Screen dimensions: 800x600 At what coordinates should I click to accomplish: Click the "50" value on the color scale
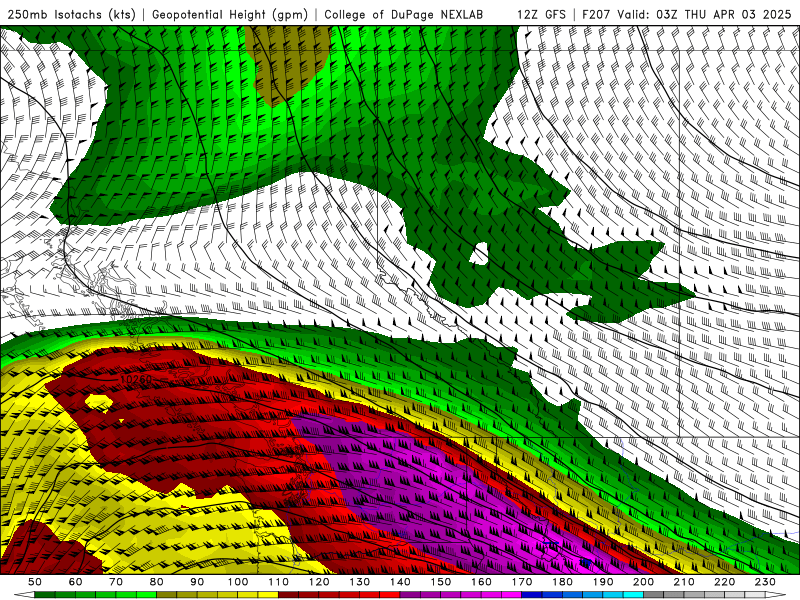[x=35, y=582]
